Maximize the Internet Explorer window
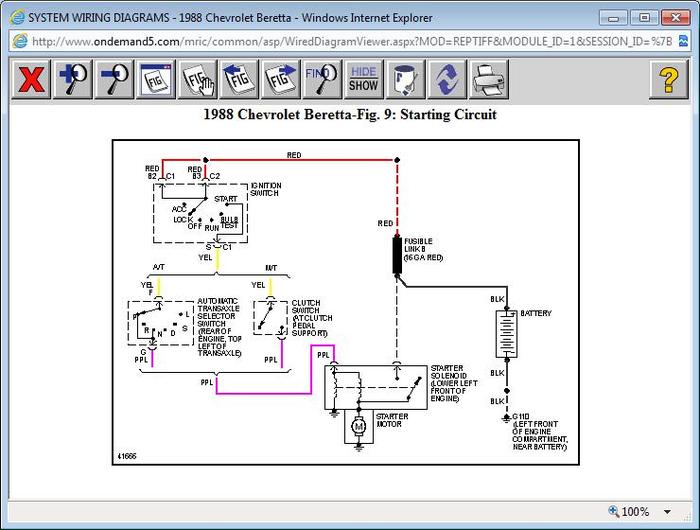The width and height of the screenshot is (700, 530). pyautogui.click(x=644, y=18)
